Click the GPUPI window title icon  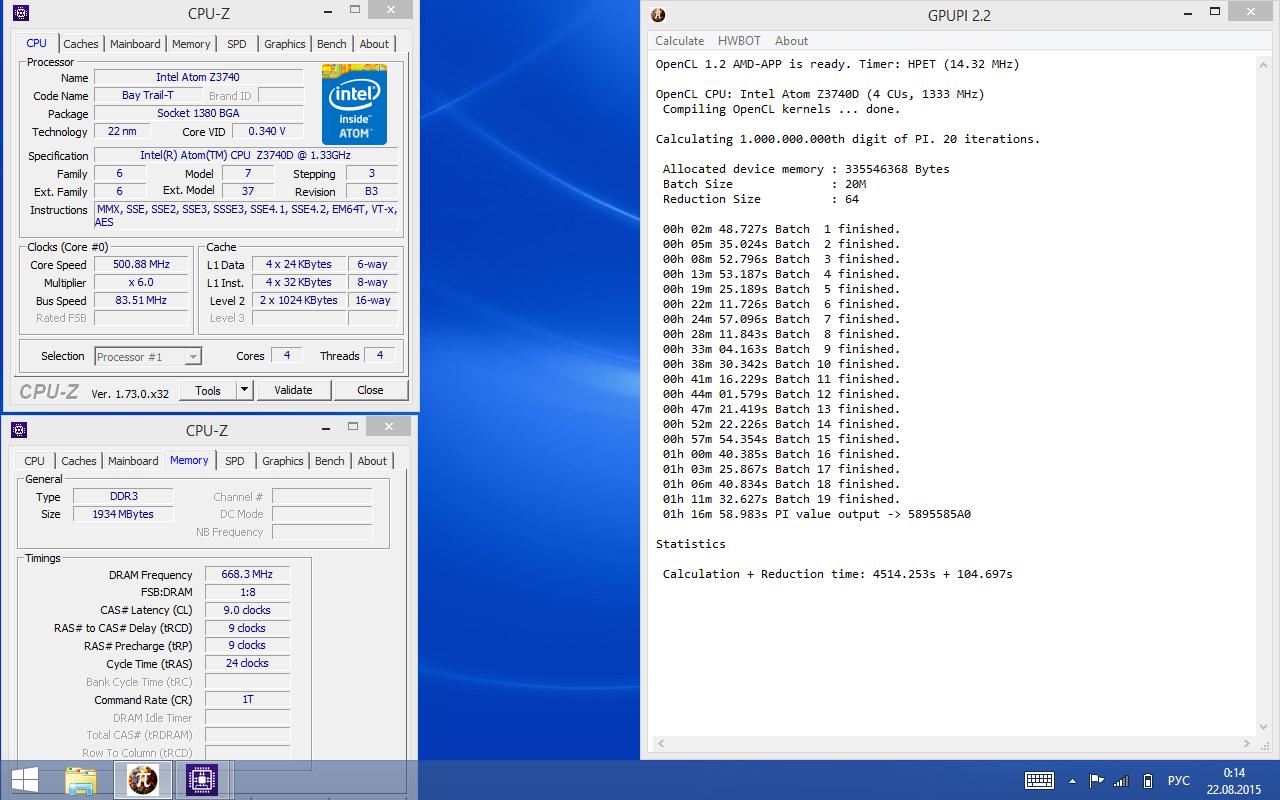(658, 14)
